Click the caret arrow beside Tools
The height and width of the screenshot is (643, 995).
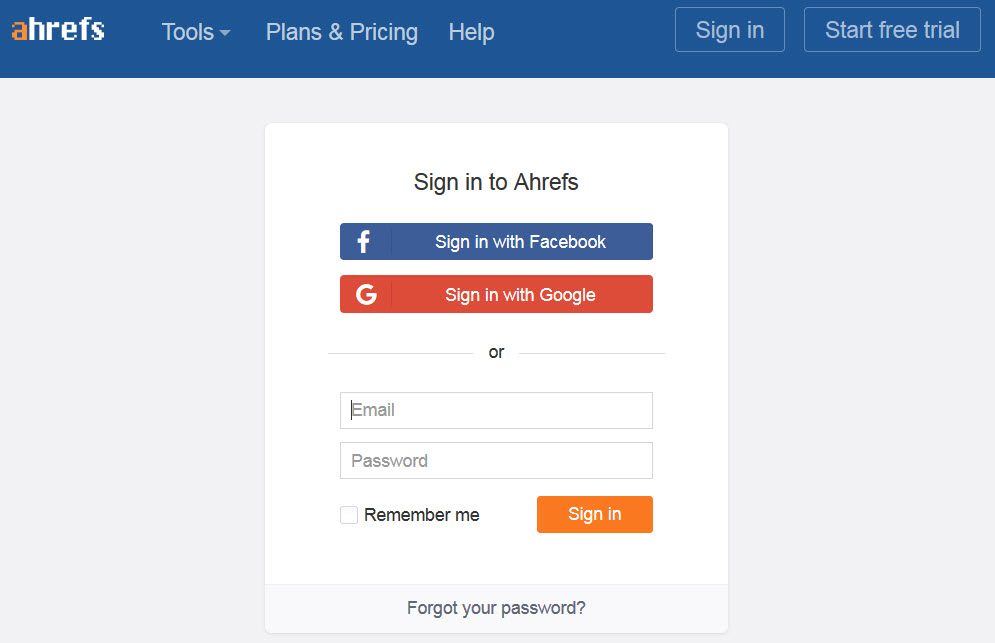coord(225,33)
